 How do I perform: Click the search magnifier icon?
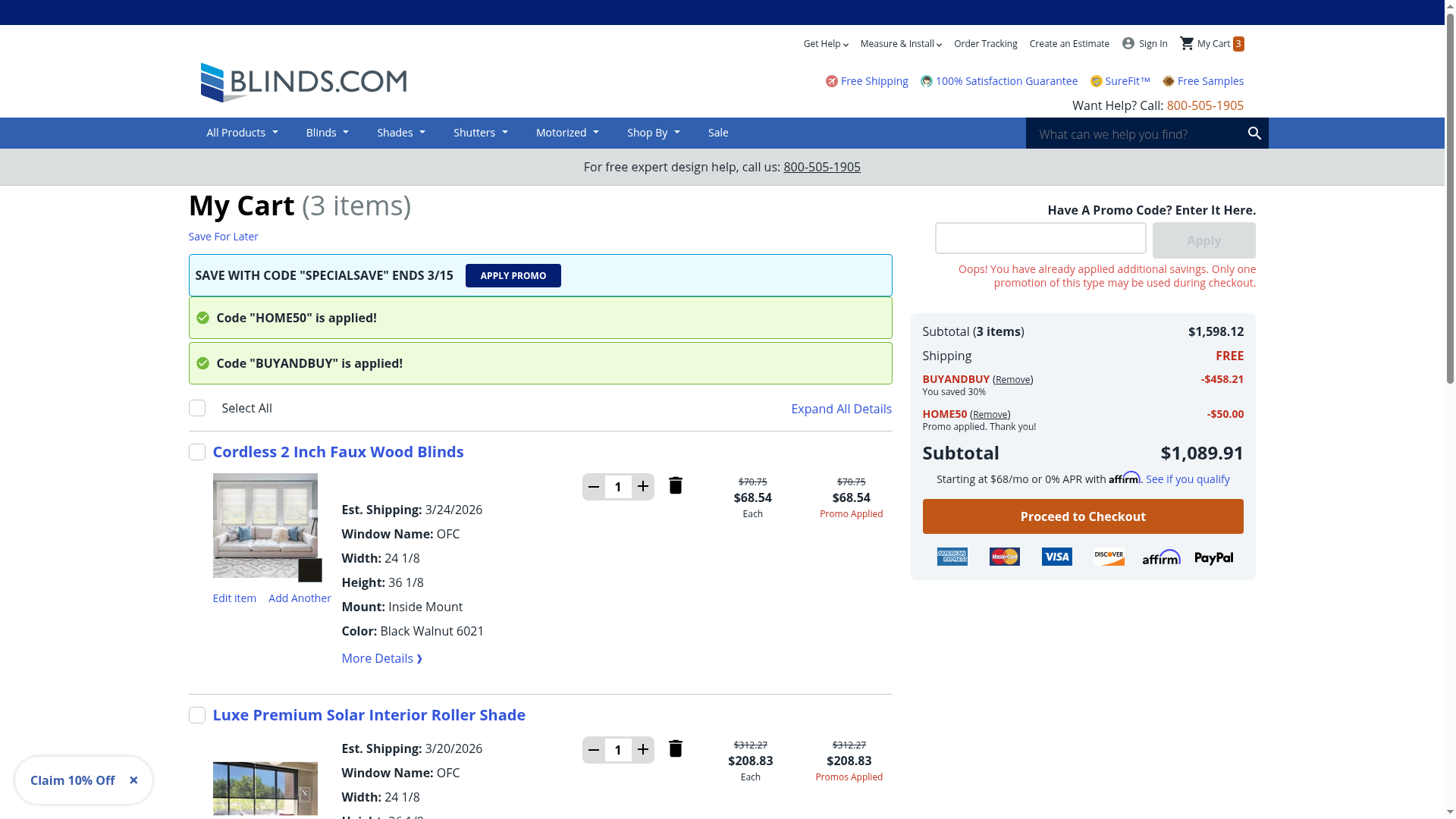click(1254, 133)
